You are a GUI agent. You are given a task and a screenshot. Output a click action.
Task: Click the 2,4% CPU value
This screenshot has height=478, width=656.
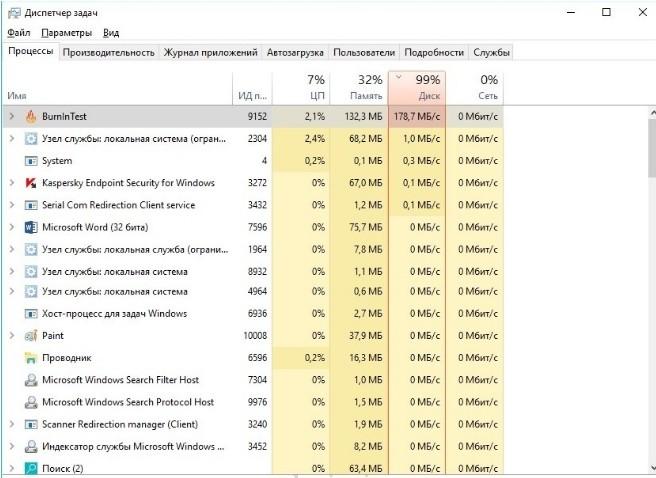[x=315, y=138]
